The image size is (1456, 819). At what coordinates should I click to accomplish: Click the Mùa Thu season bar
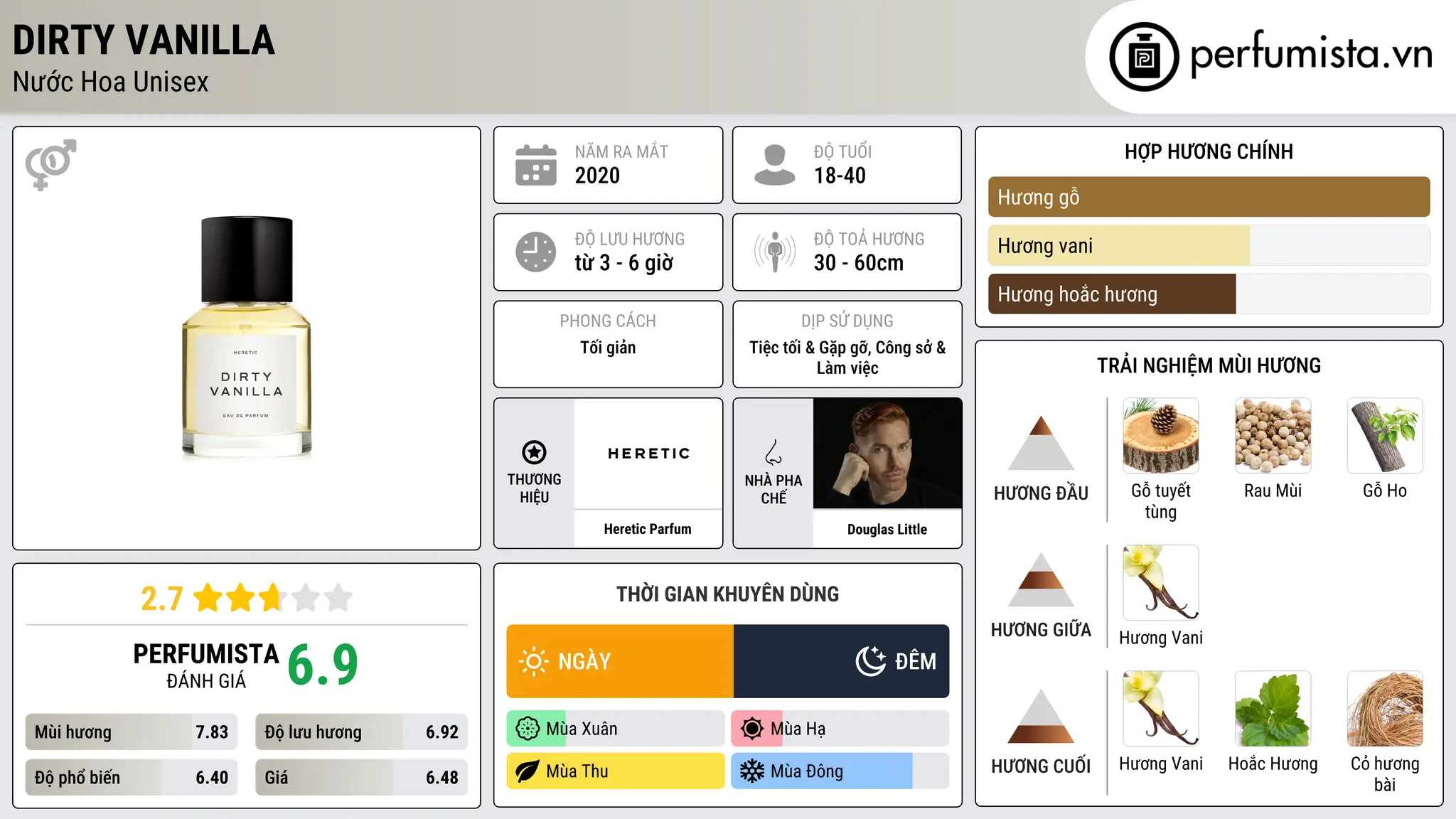coord(615,771)
